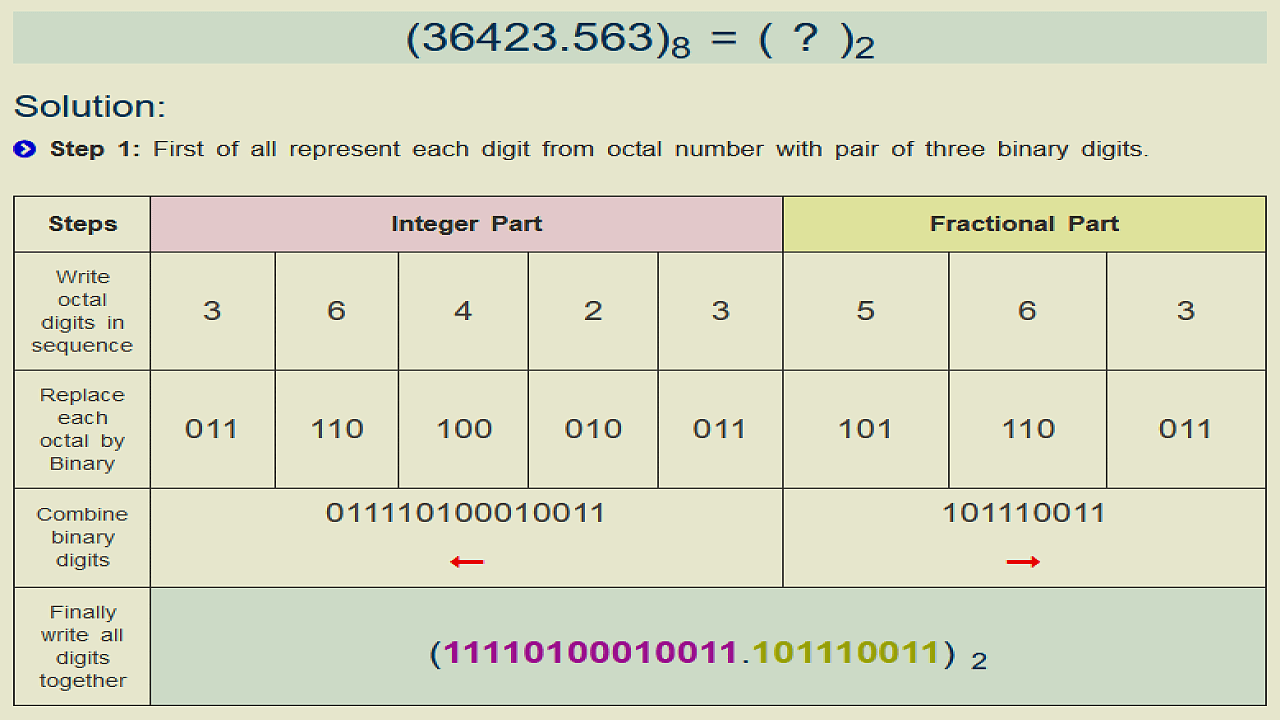Click the red right-pointing arrow
This screenshot has width=1280, height=720.
tap(1024, 562)
